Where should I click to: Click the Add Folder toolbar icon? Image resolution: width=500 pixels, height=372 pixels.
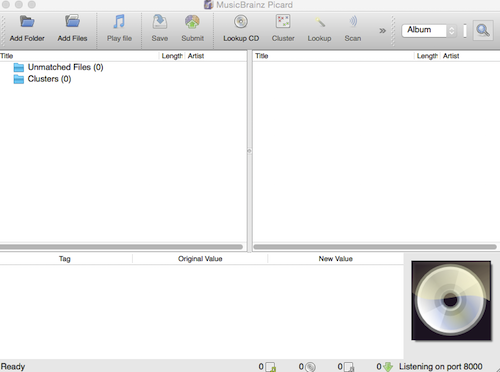[x=27, y=22]
